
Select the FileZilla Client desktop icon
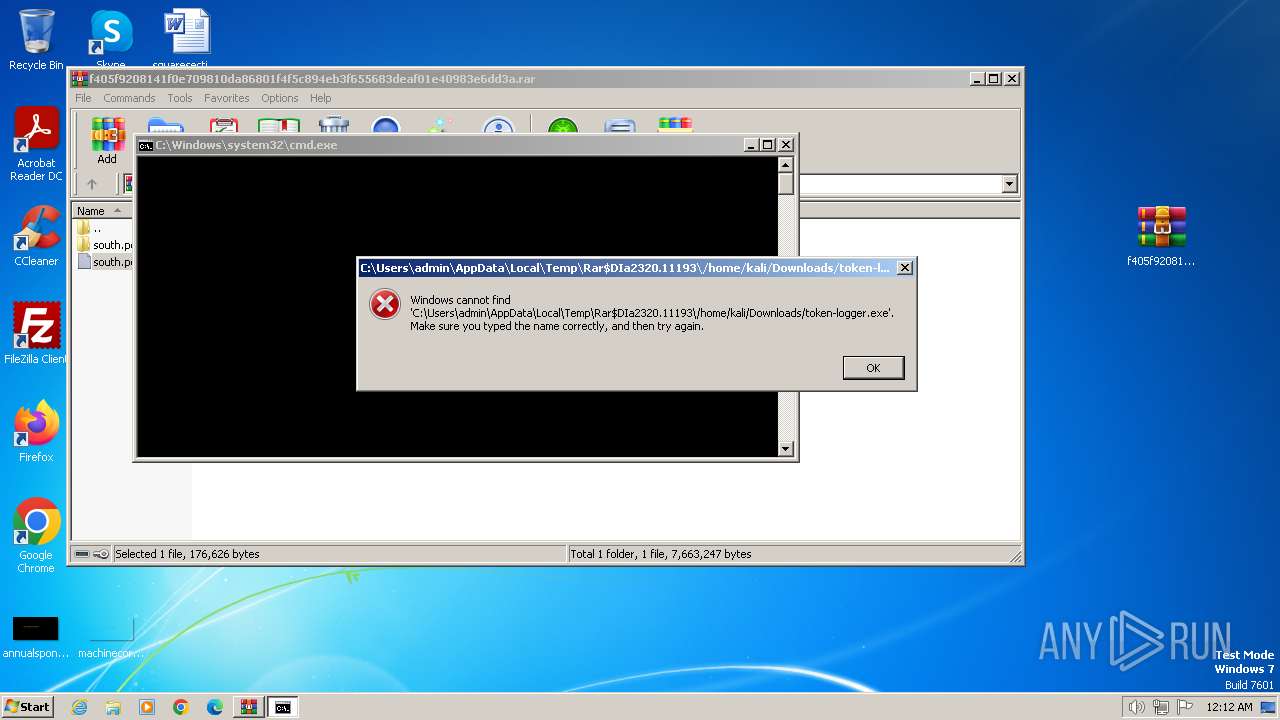[x=36, y=334]
